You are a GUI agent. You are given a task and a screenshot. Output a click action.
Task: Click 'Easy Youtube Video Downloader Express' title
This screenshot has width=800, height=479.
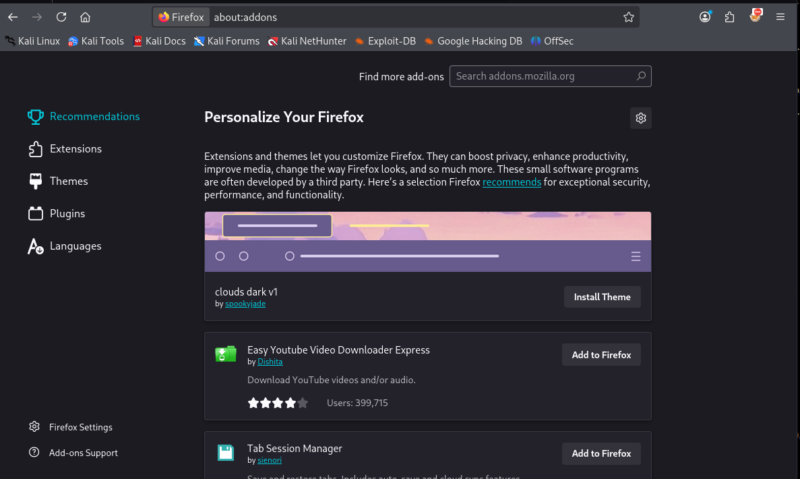pos(338,350)
